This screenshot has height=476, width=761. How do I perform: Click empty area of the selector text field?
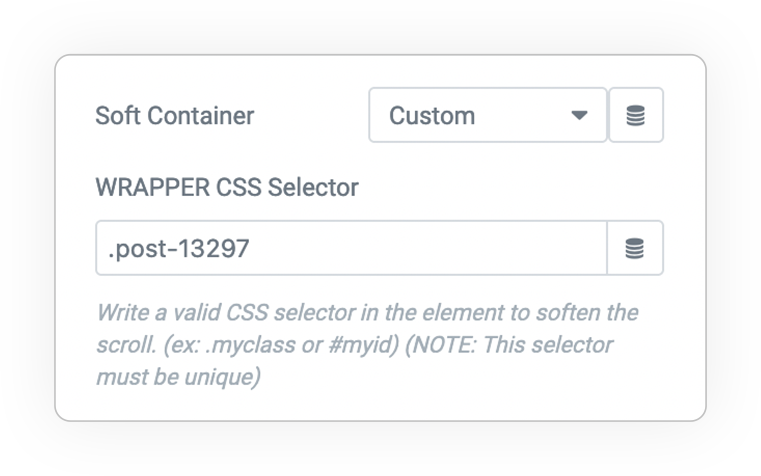click(x=427, y=248)
